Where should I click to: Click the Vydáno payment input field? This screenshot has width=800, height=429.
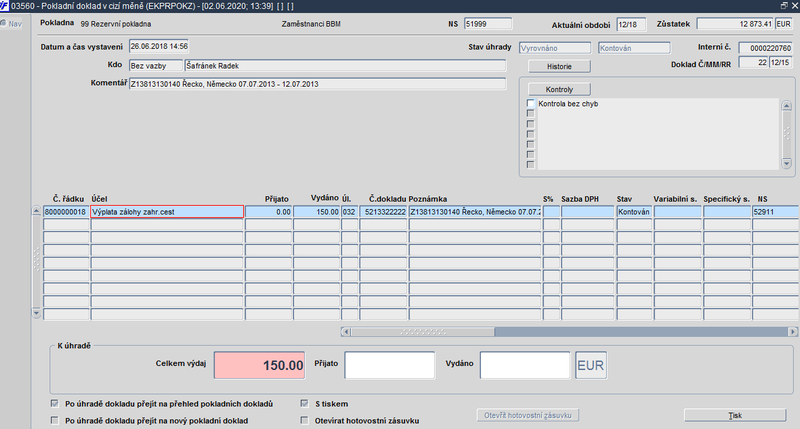tap(525, 365)
